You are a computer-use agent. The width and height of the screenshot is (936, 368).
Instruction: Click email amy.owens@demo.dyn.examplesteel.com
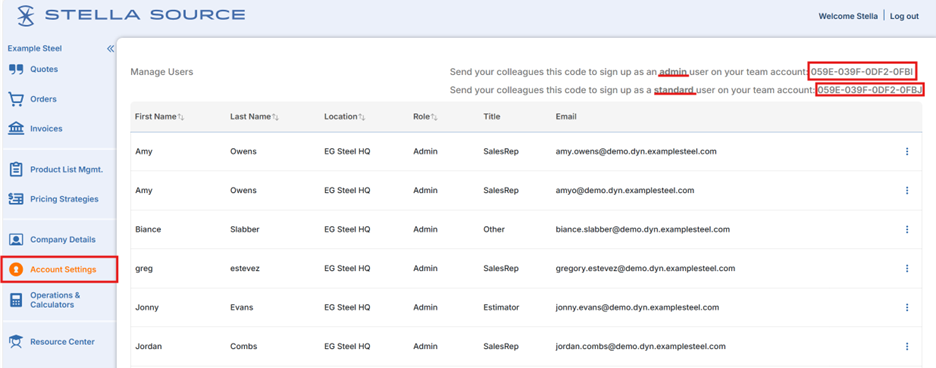click(636, 152)
